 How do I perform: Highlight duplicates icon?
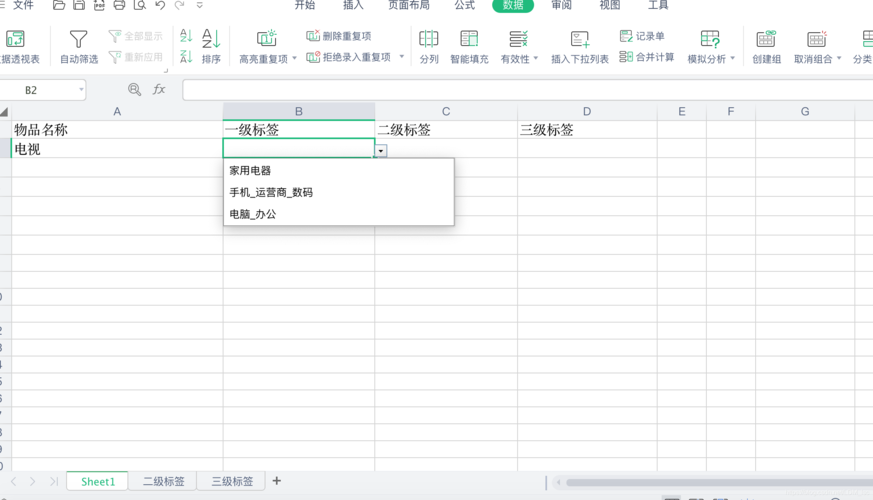(x=267, y=38)
